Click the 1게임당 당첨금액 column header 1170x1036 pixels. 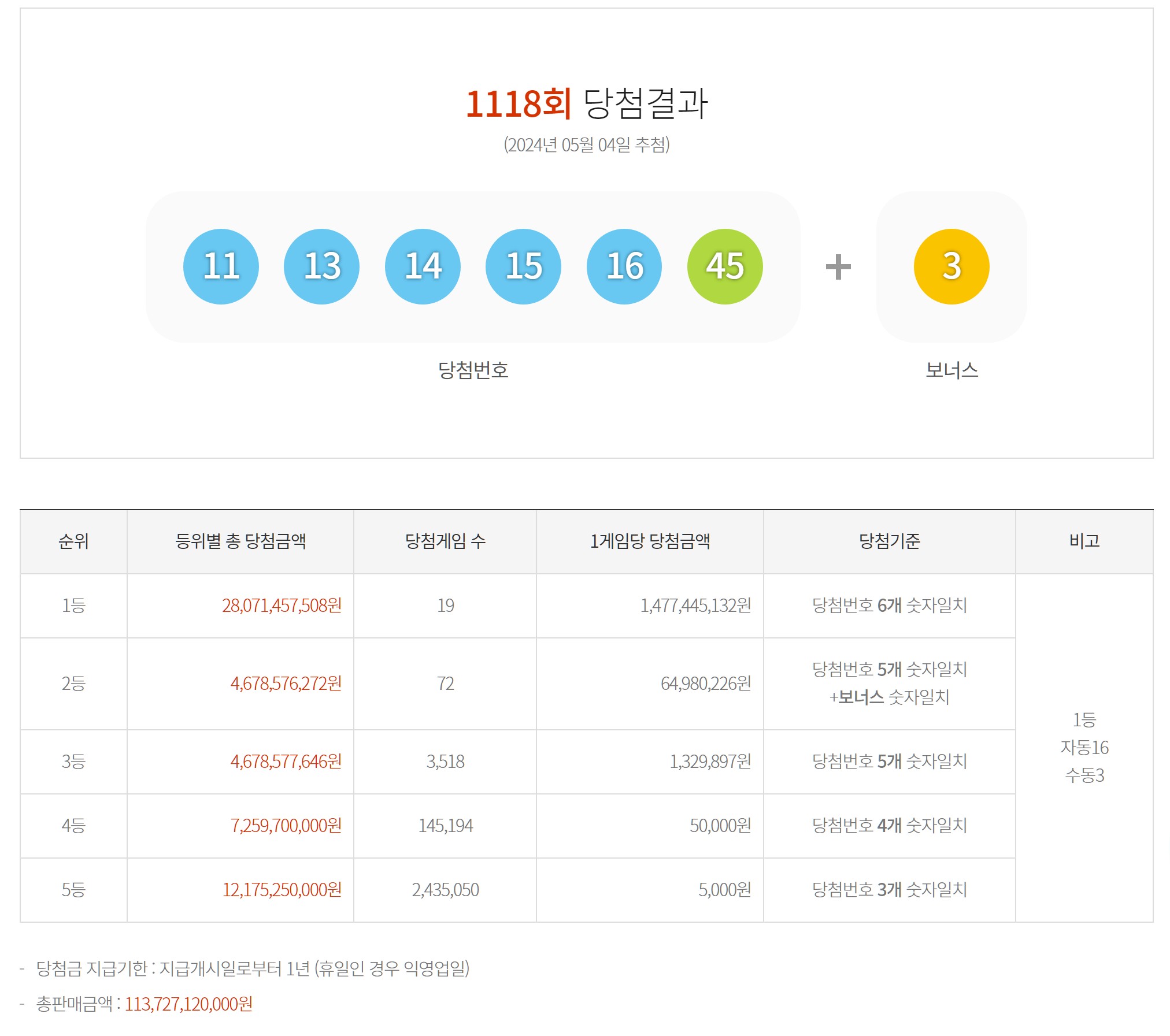click(650, 541)
